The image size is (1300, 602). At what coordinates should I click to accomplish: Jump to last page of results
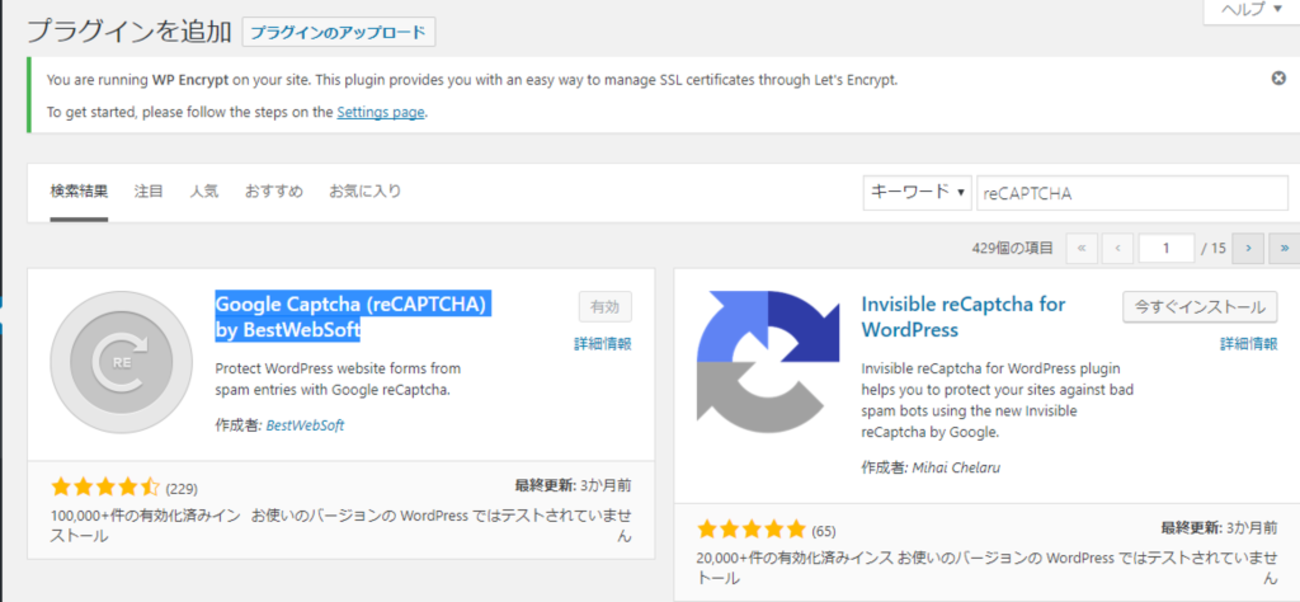(1284, 248)
